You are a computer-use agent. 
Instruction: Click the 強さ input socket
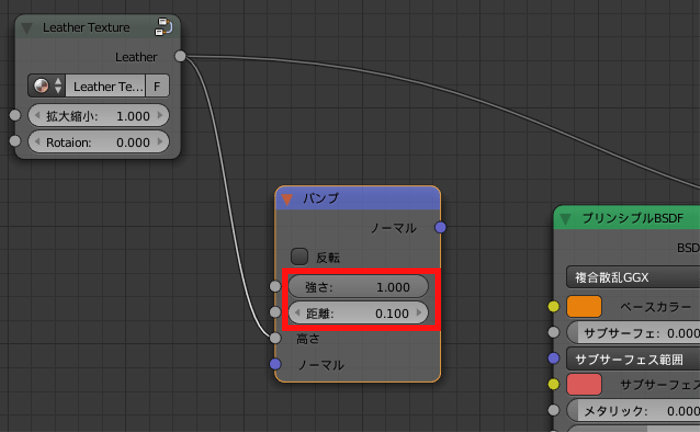[x=275, y=286]
